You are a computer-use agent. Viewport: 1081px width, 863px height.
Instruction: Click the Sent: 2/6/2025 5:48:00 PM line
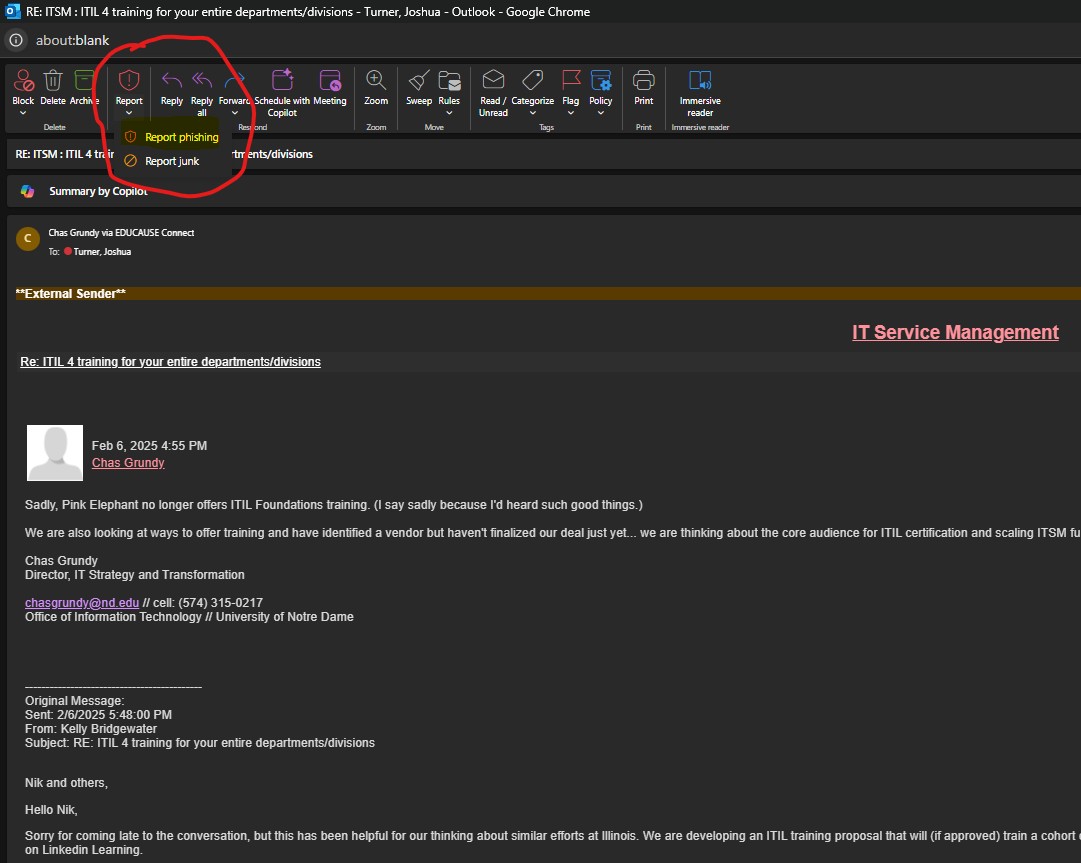[x=99, y=715]
